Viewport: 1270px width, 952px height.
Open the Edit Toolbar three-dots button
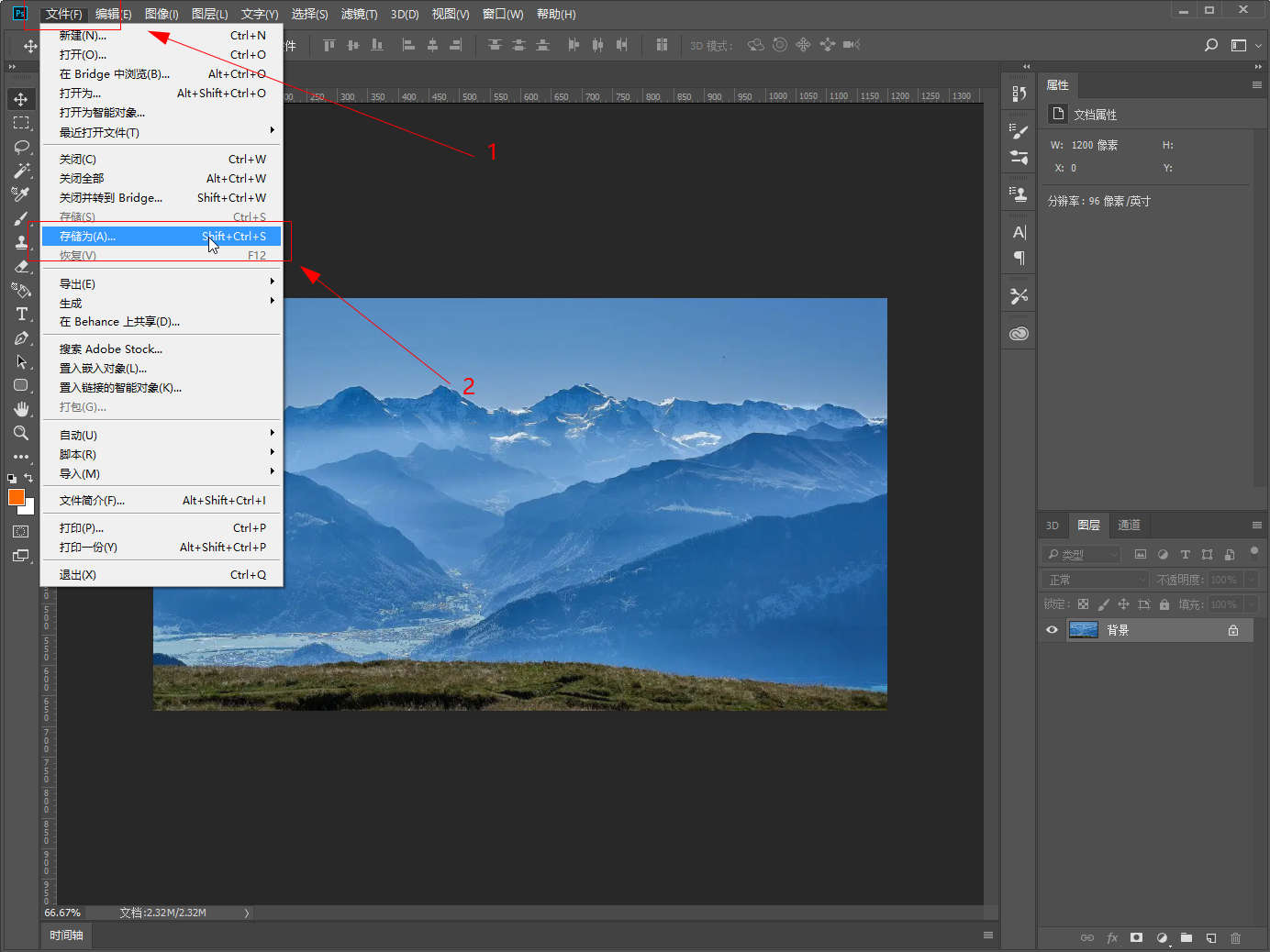pyautogui.click(x=21, y=457)
